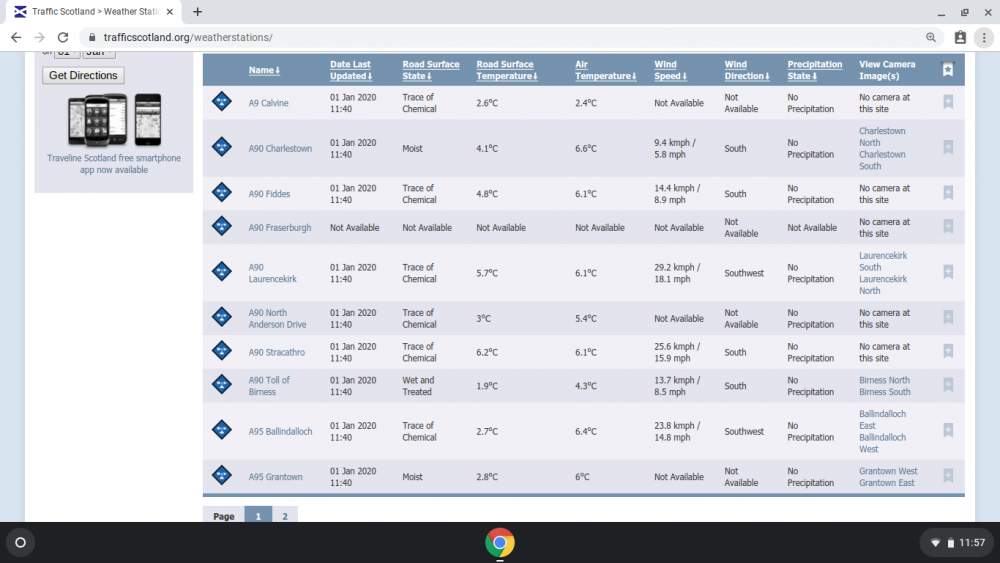Close the Traffic Scotland tab
This screenshot has width=1000, height=563.
tap(170, 11)
